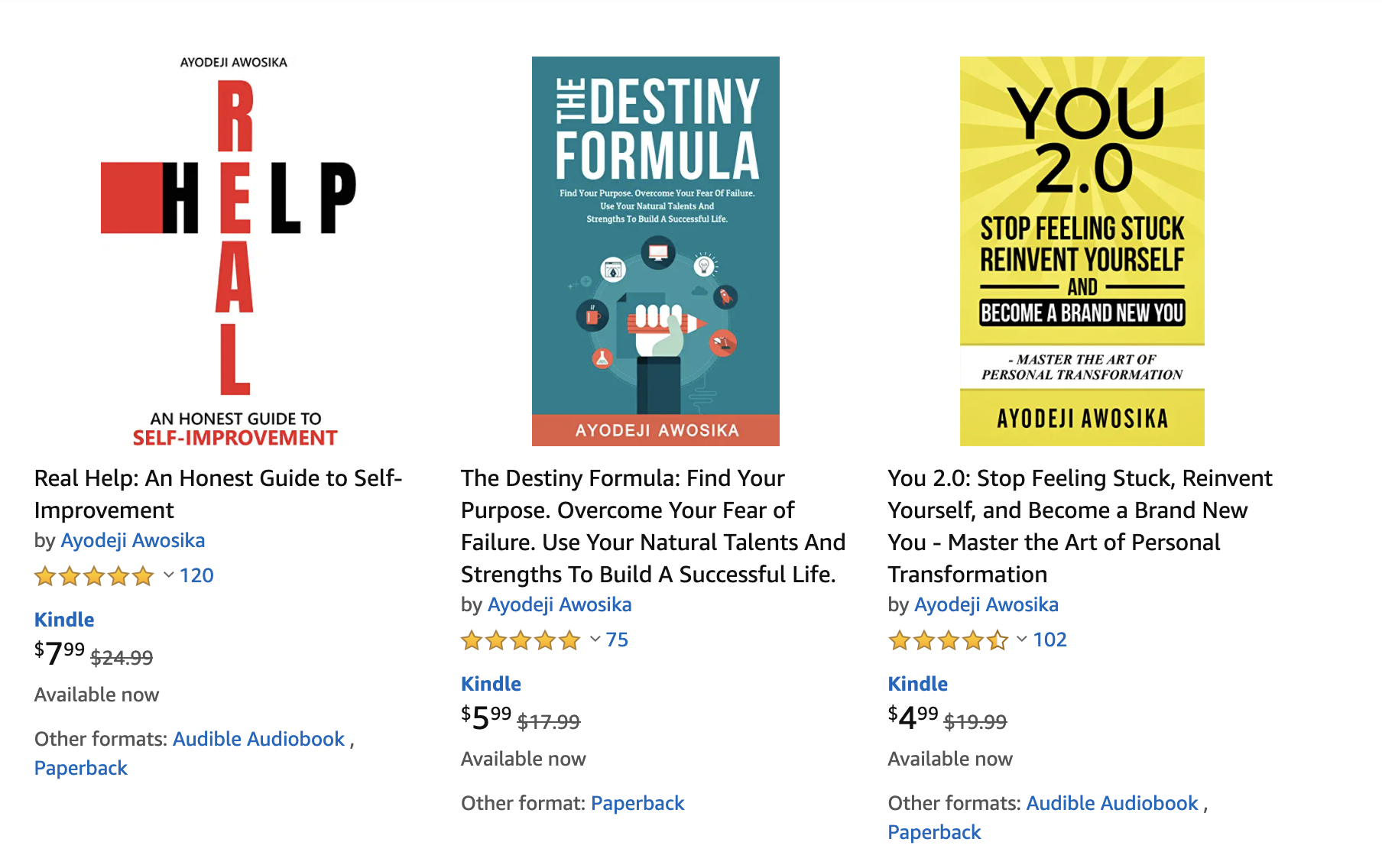
Task: Expand rating chevron next to 102 reviews
Action: click(x=1022, y=640)
